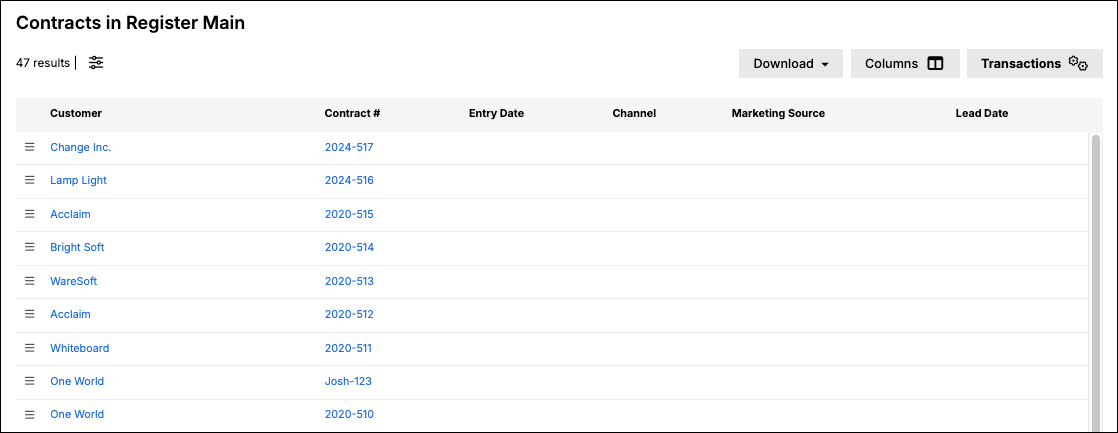Image resolution: width=1118 pixels, height=433 pixels.
Task: Click the 47 results count text
Action: click(43, 63)
